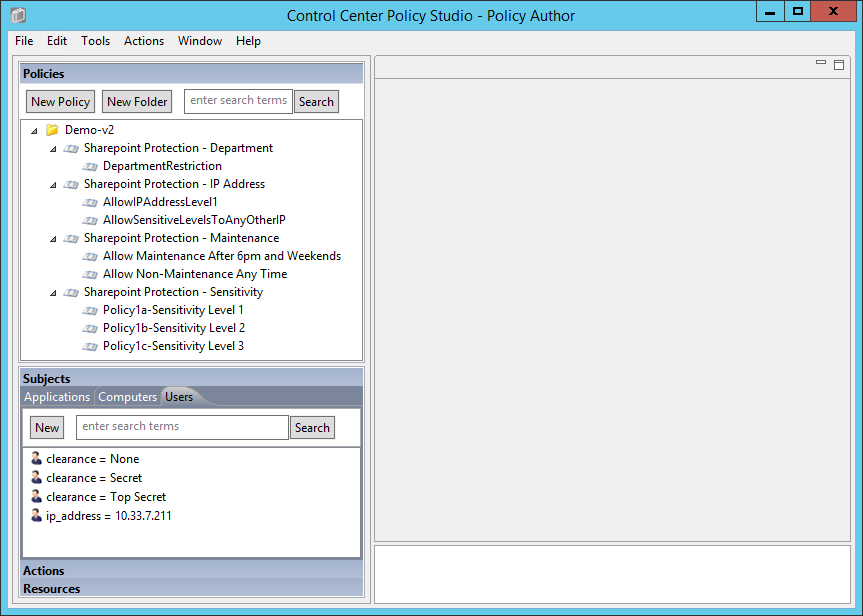Select the Users tab
The height and width of the screenshot is (616, 863).
click(x=179, y=397)
